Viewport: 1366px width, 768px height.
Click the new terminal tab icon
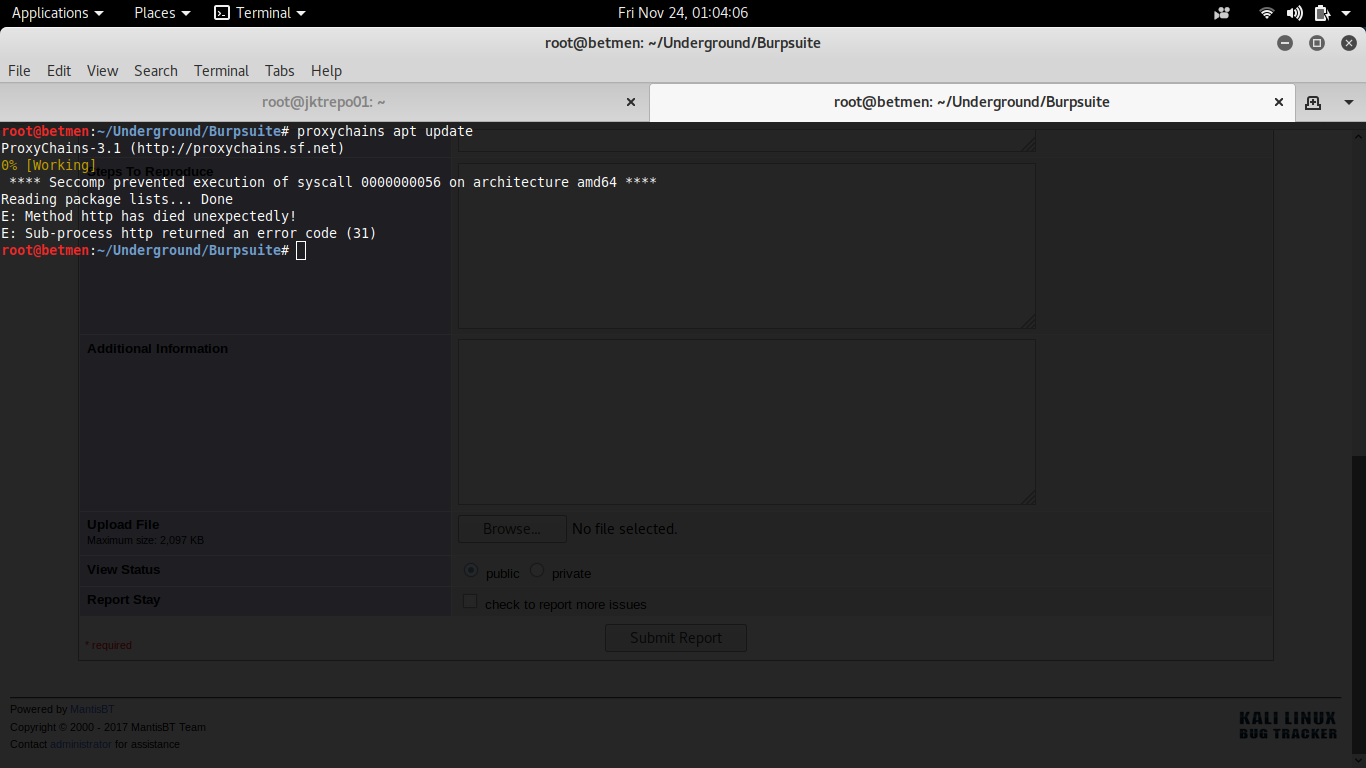coord(1313,102)
